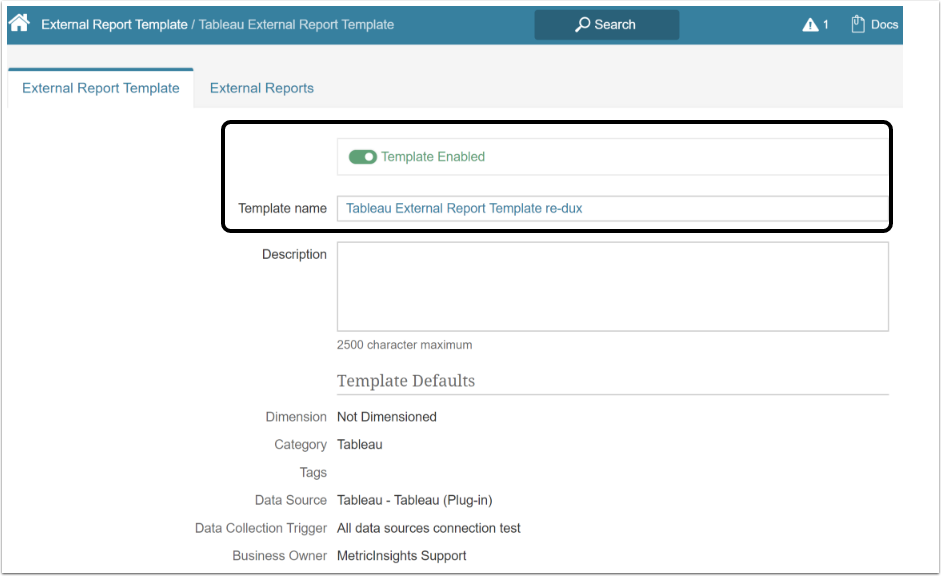Image resolution: width=941 pixels, height=576 pixels.
Task: Click the Tags label
Action: point(313,473)
